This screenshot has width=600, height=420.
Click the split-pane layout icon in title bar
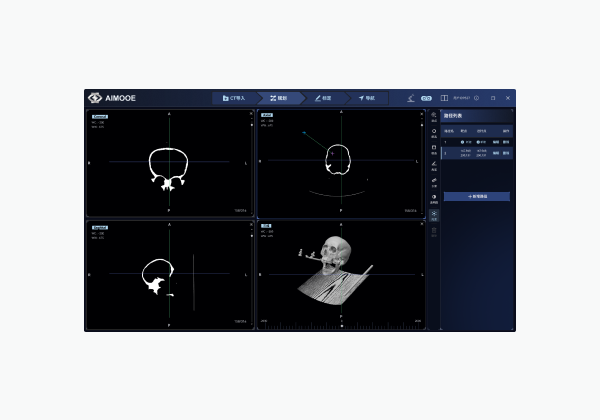444,98
